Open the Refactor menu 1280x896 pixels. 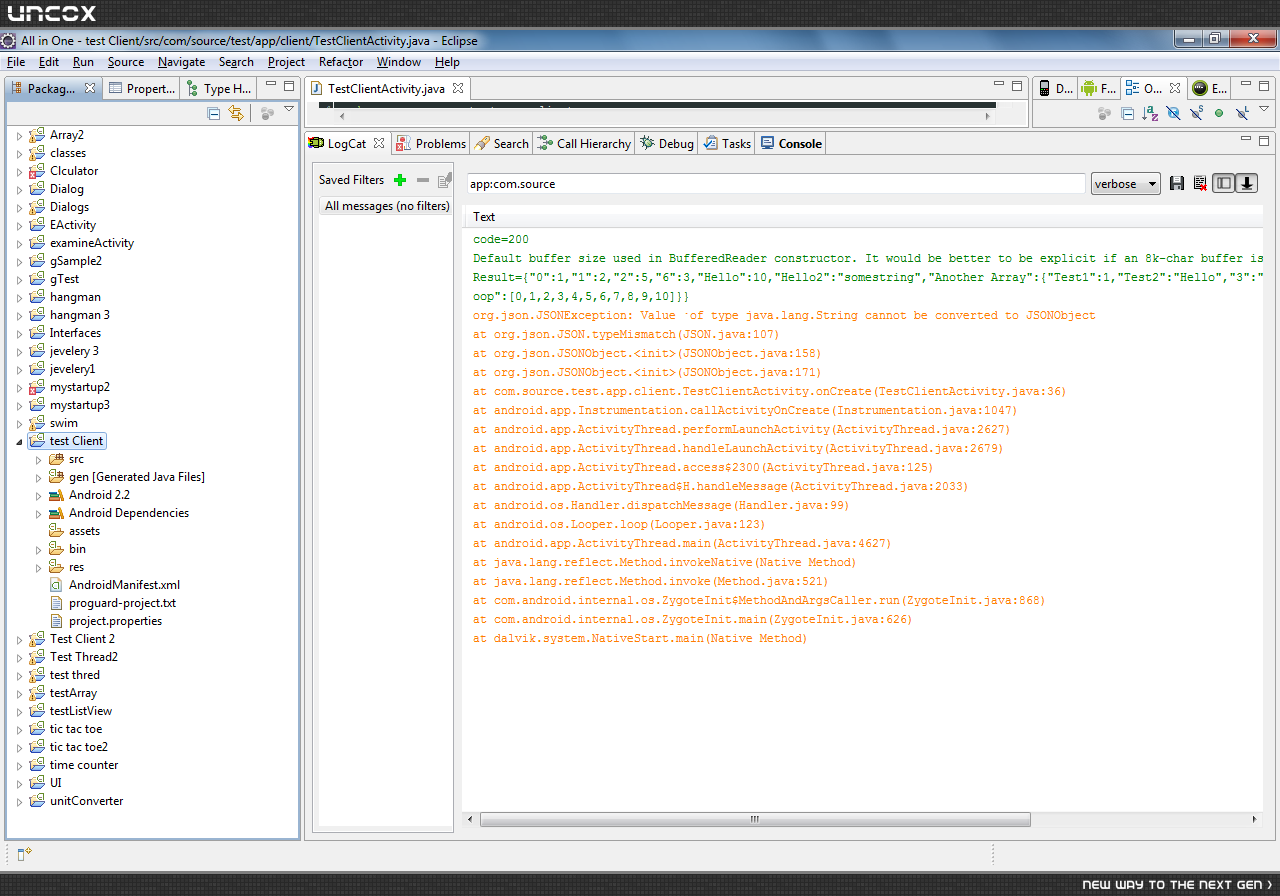341,62
